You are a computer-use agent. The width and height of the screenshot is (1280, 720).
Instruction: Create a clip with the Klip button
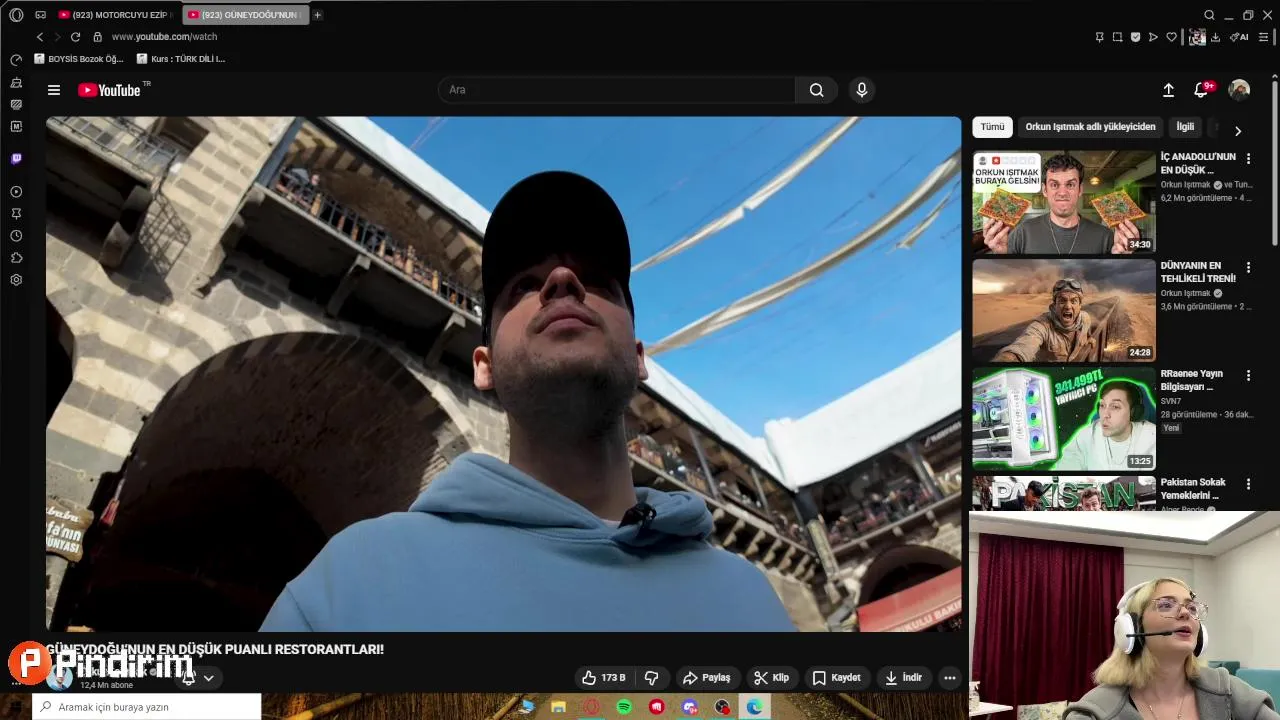click(x=771, y=678)
